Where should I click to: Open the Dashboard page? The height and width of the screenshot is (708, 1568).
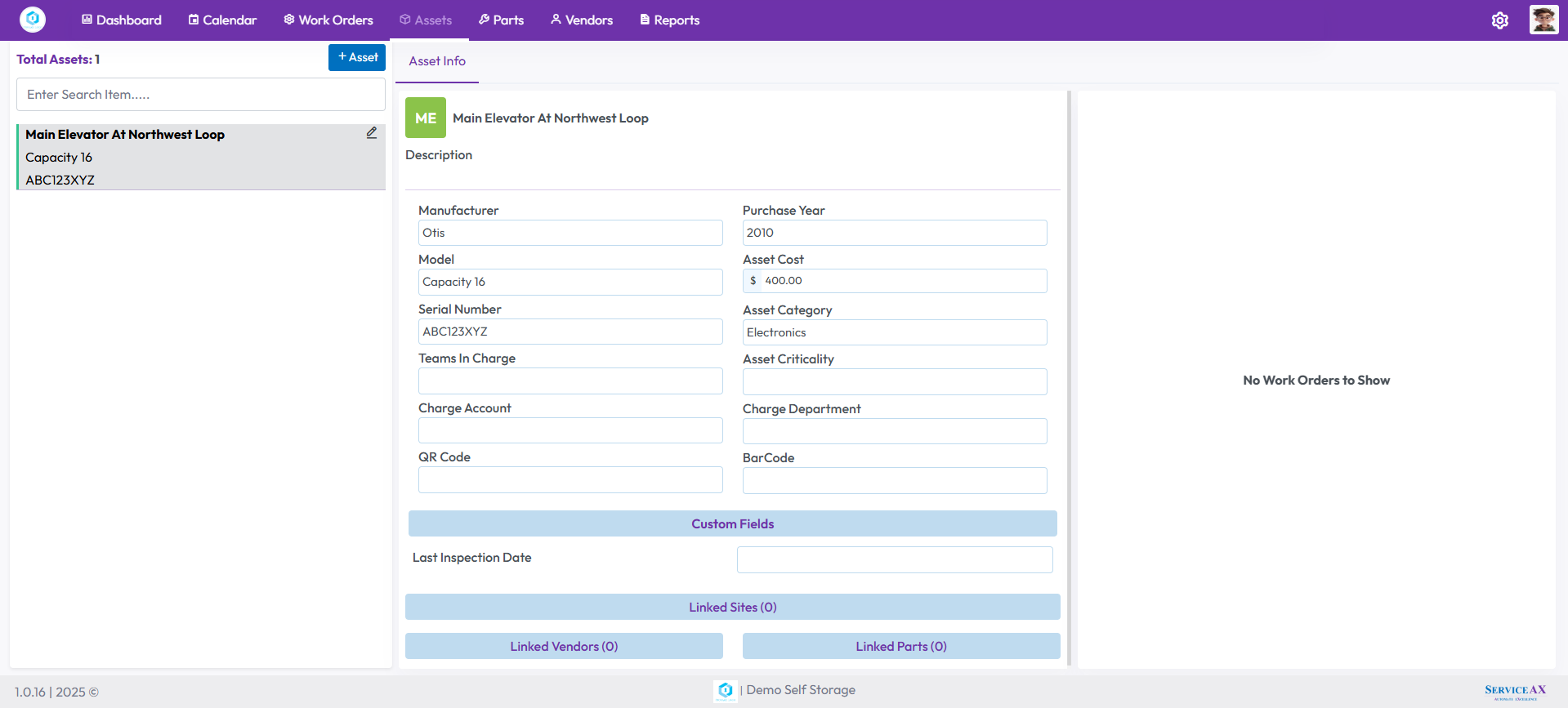(x=121, y=20)
